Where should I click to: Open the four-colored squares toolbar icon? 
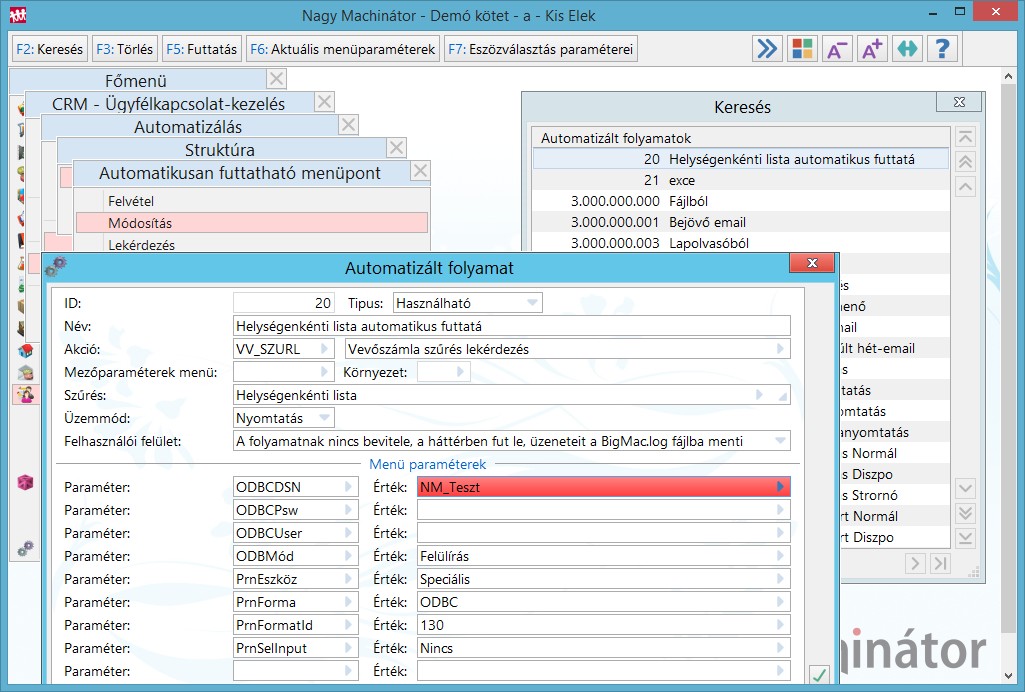tap(802, 48)
